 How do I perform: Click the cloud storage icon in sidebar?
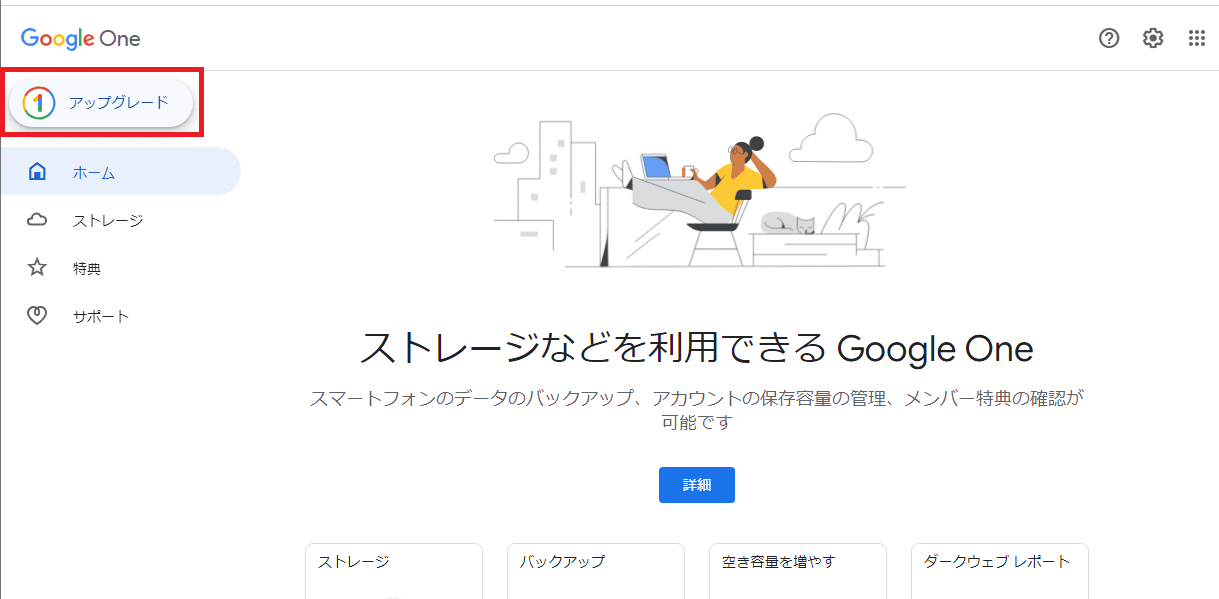point(37,220)
